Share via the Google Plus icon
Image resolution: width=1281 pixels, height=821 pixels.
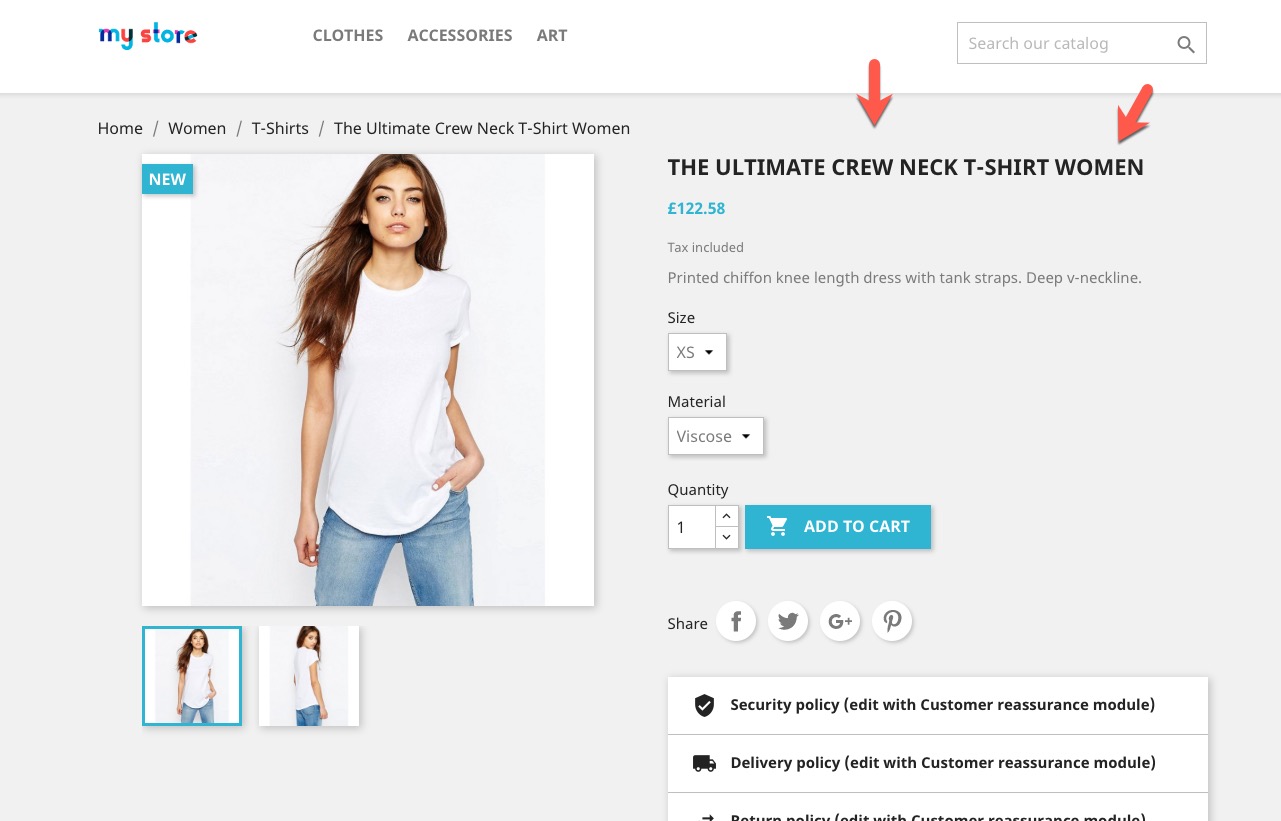[x=840, y=622]
